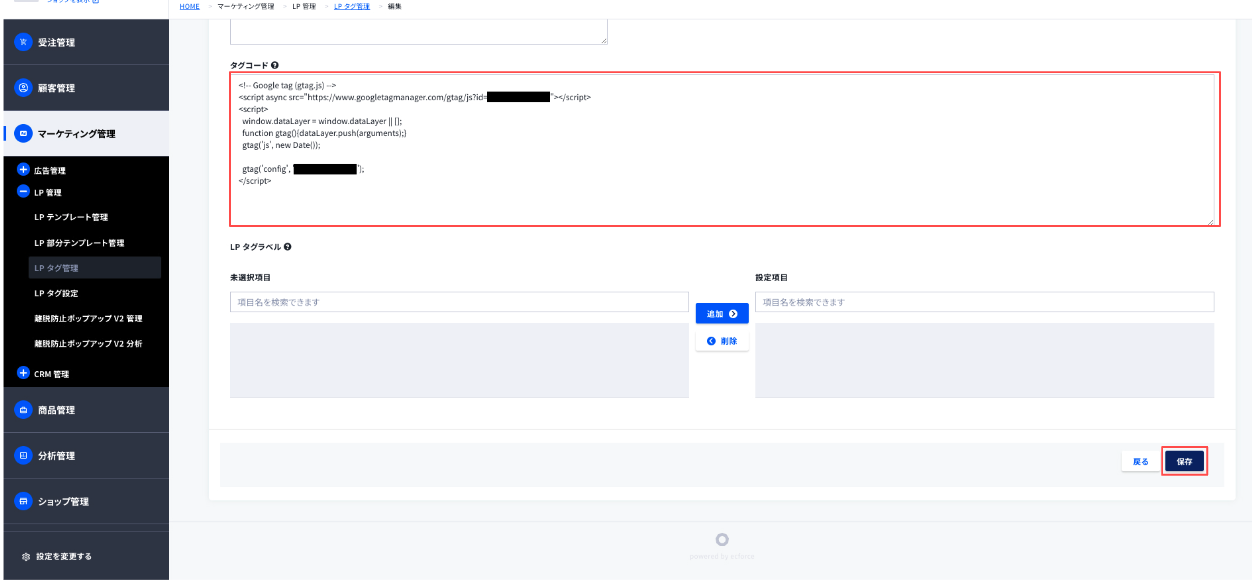Screen dimensions: 1252x583
Task: Click the 設定項目 label
Action: coord(771,277)
